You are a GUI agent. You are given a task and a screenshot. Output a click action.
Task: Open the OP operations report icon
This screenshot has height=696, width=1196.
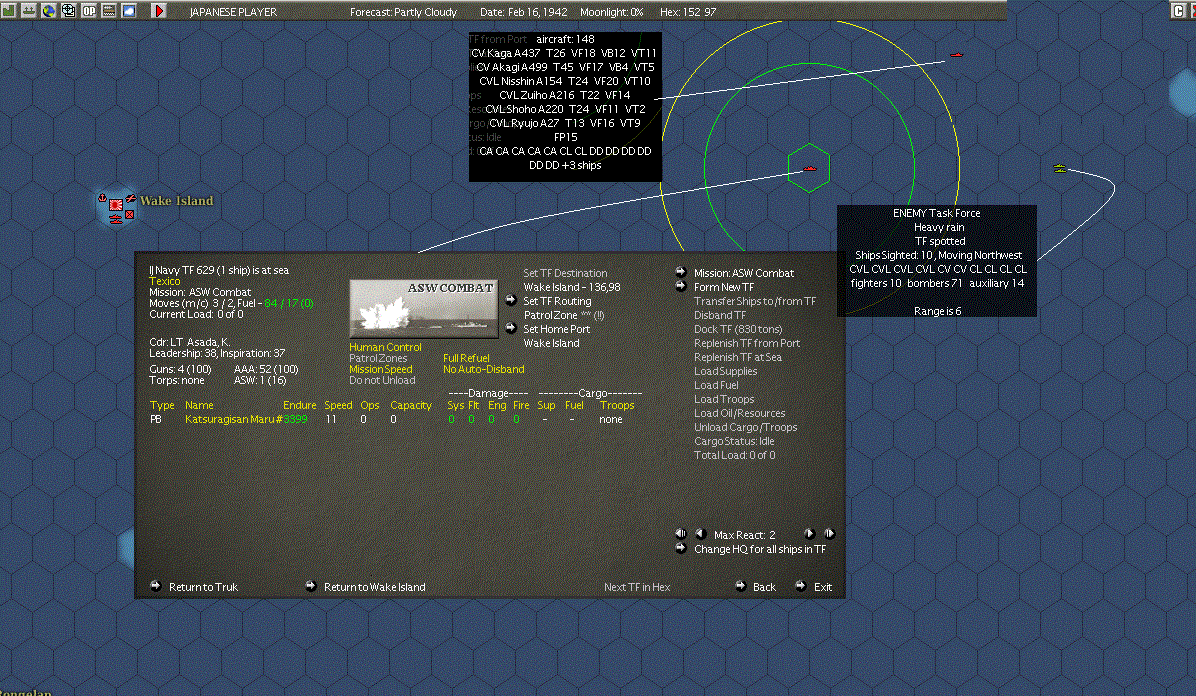click(88, 10)
